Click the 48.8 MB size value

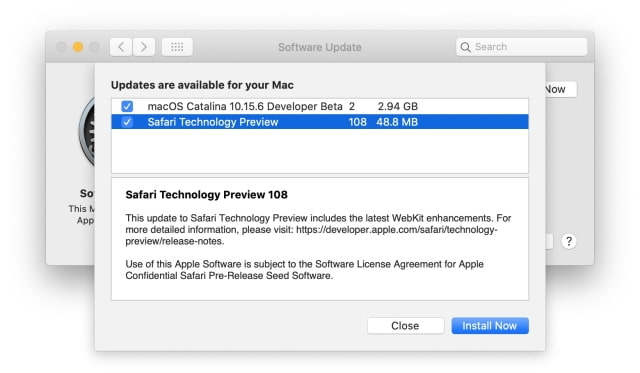(397, 122)
